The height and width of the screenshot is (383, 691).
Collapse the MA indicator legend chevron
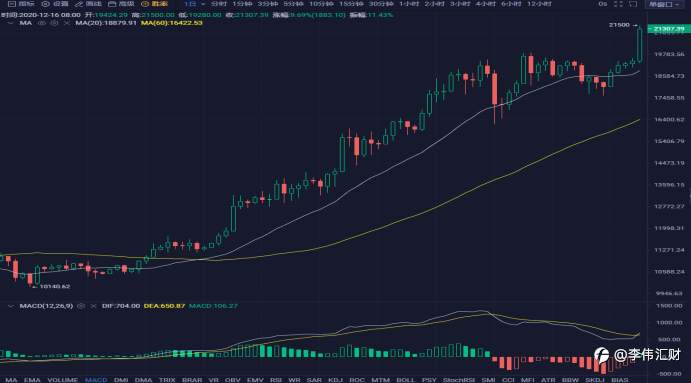click(11, 23)
